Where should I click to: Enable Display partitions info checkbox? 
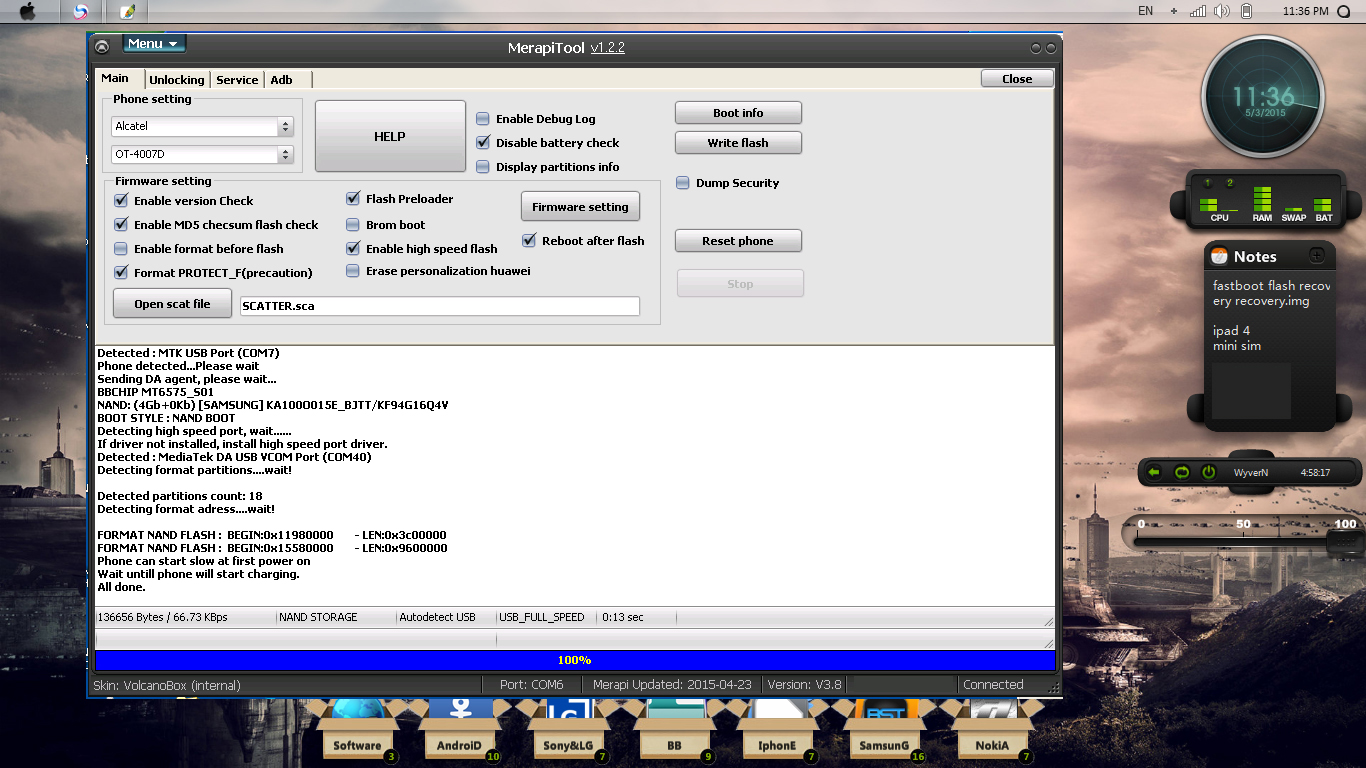click(483, 167)
